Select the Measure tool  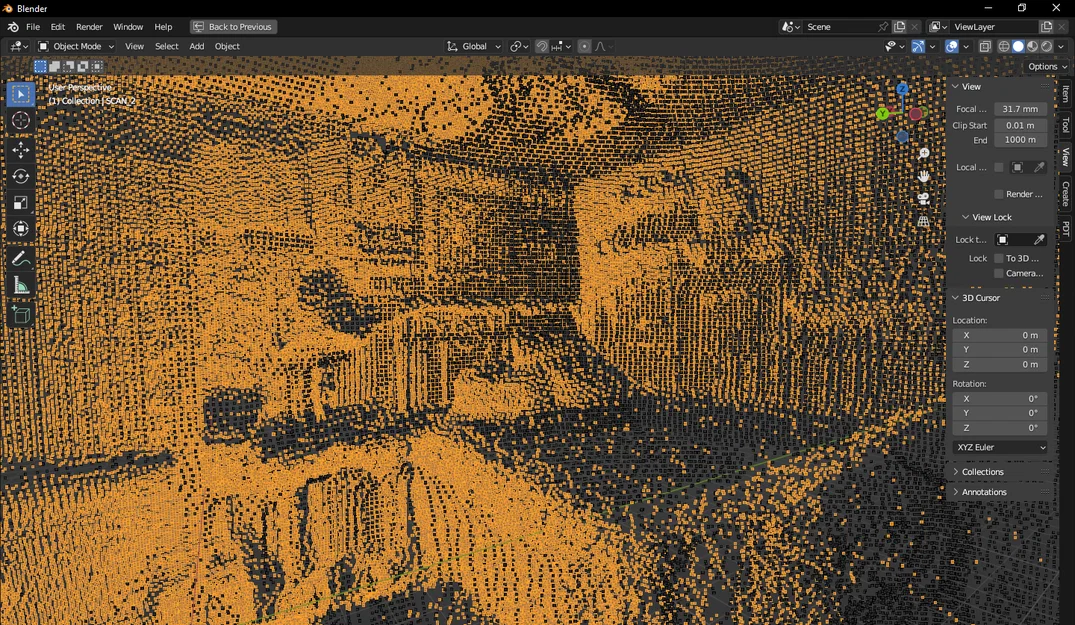pyautogui.click(x=21, y=286)
